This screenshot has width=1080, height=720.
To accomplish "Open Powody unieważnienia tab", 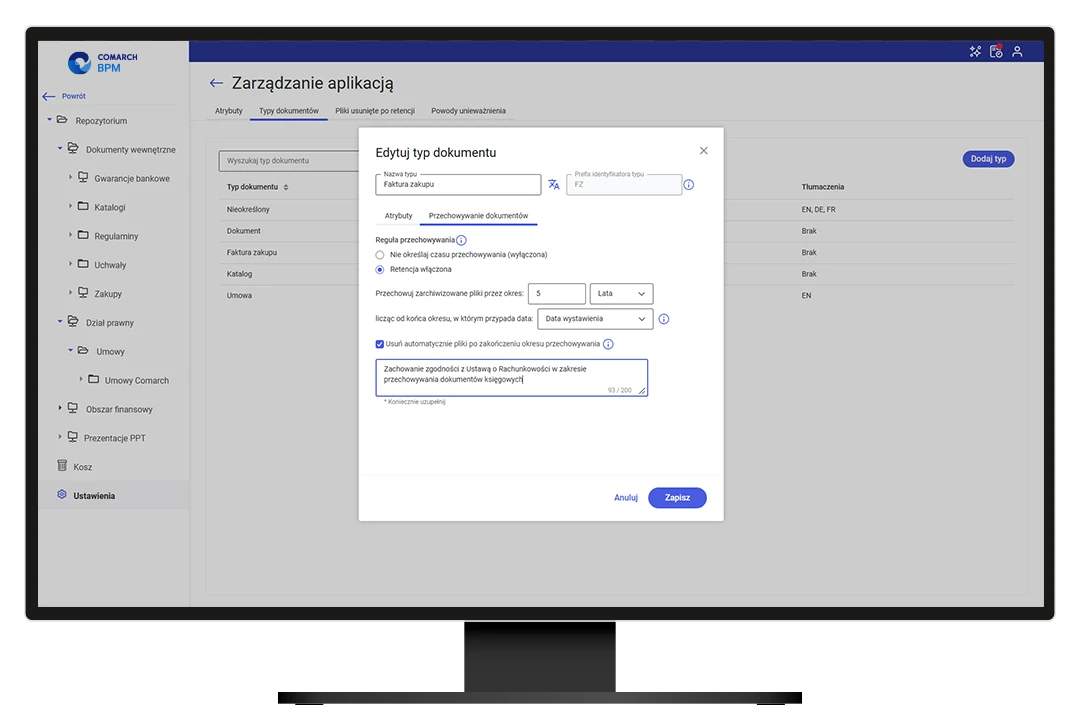I will pyautogui.click(x=468, y=111).
